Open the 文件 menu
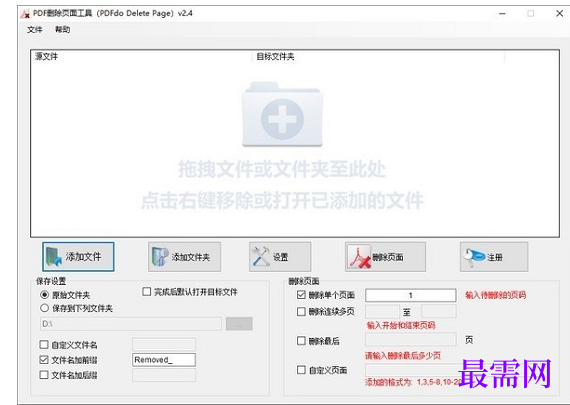Viewport: 570px width, 405px height. (x=35, y=29)
